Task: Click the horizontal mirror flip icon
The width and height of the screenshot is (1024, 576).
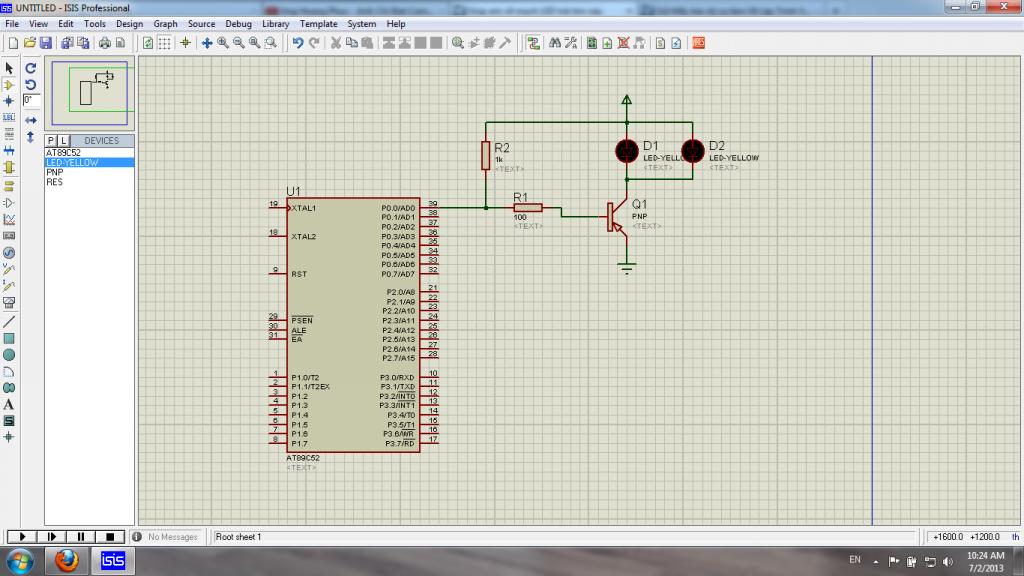Action: pos(31,119)
